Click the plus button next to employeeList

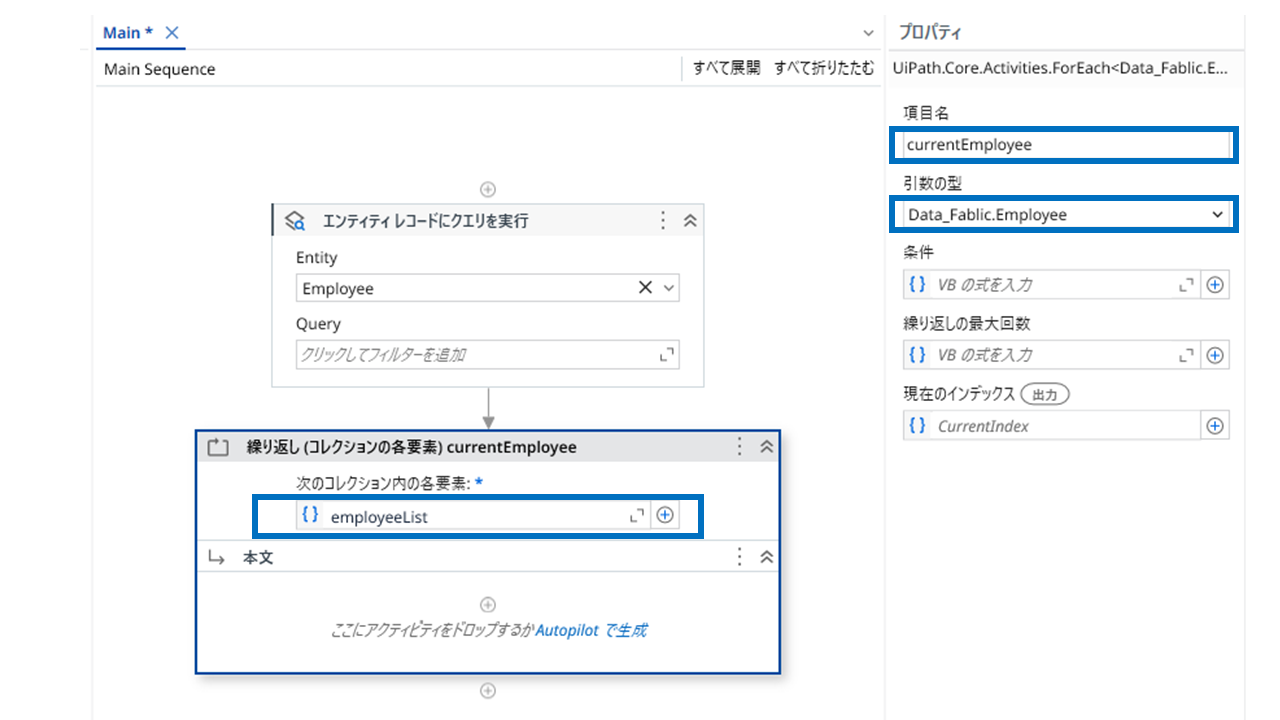(665, 516)
